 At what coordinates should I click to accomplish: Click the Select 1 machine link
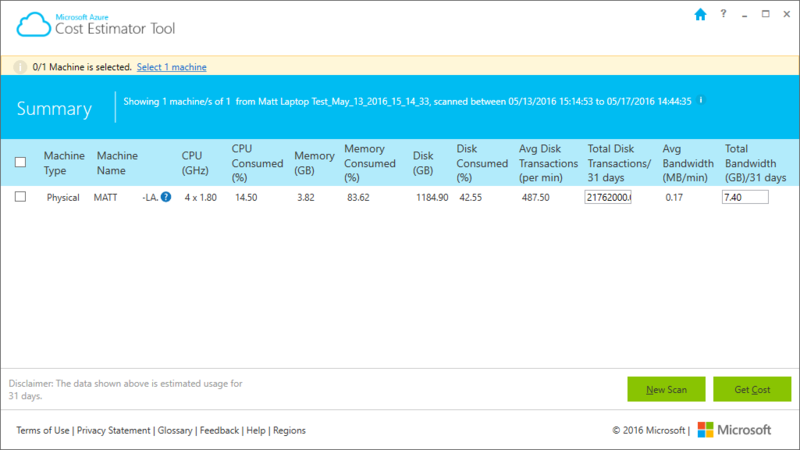(x=171, y=67)
